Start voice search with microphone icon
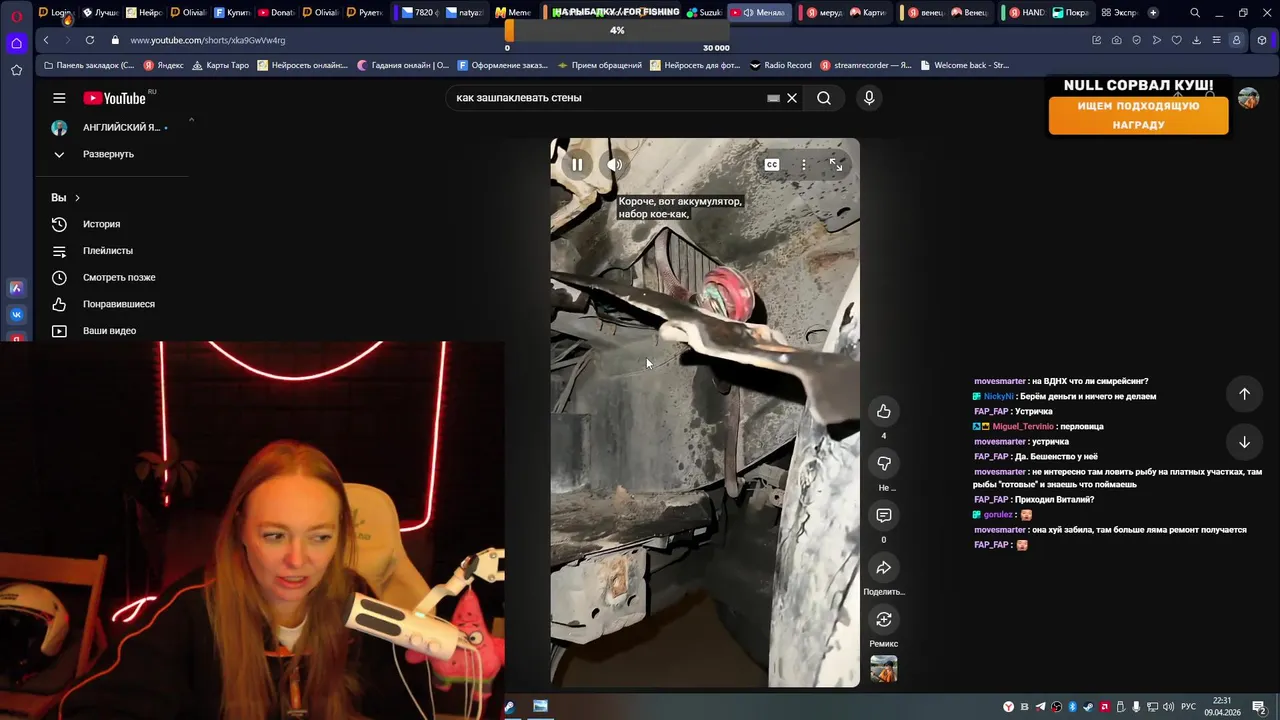The width and height of the screenshot is (1280, 720). tap(869, 98)
